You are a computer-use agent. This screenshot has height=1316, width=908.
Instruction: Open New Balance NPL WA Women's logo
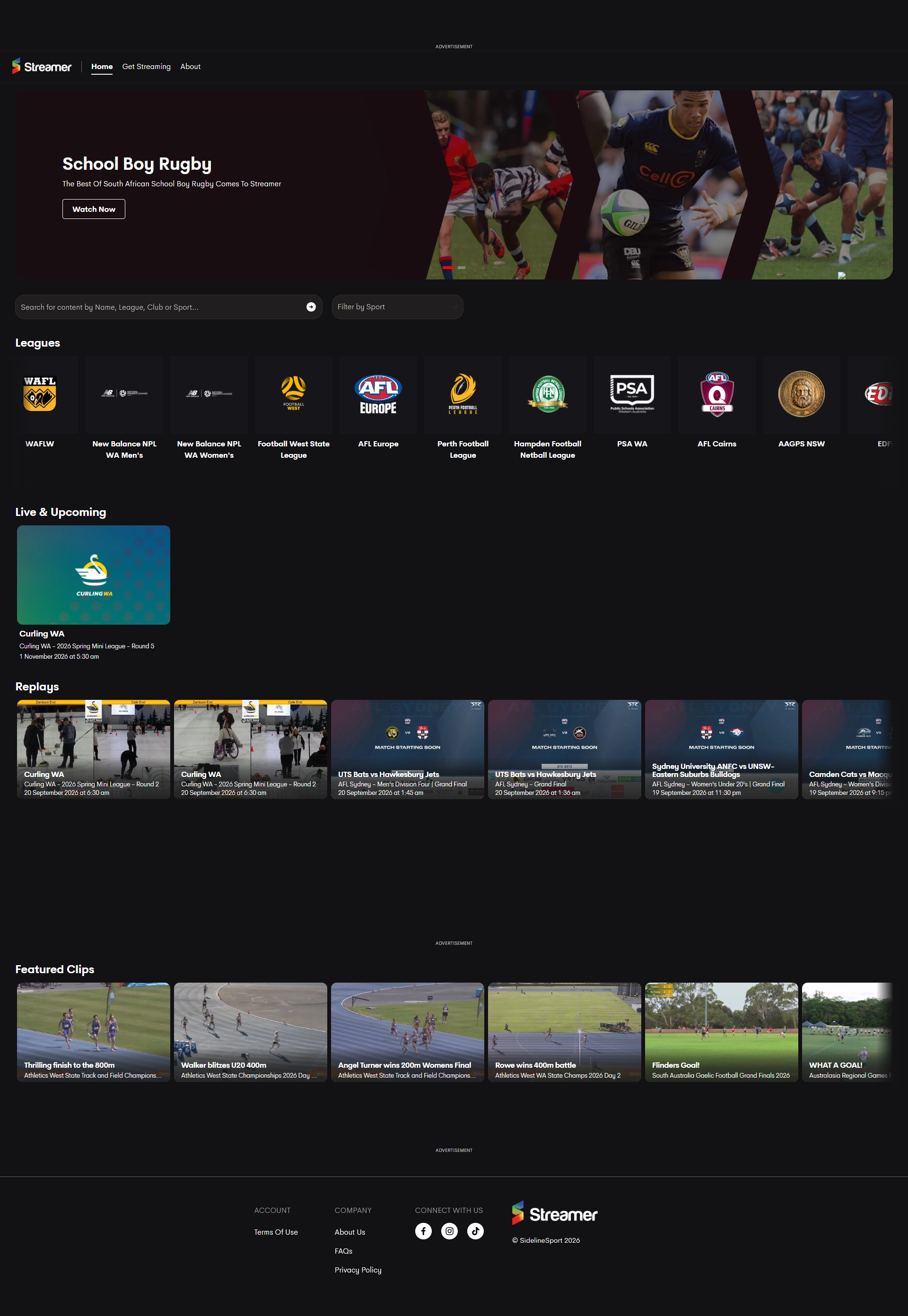click(x=210, y=393)
